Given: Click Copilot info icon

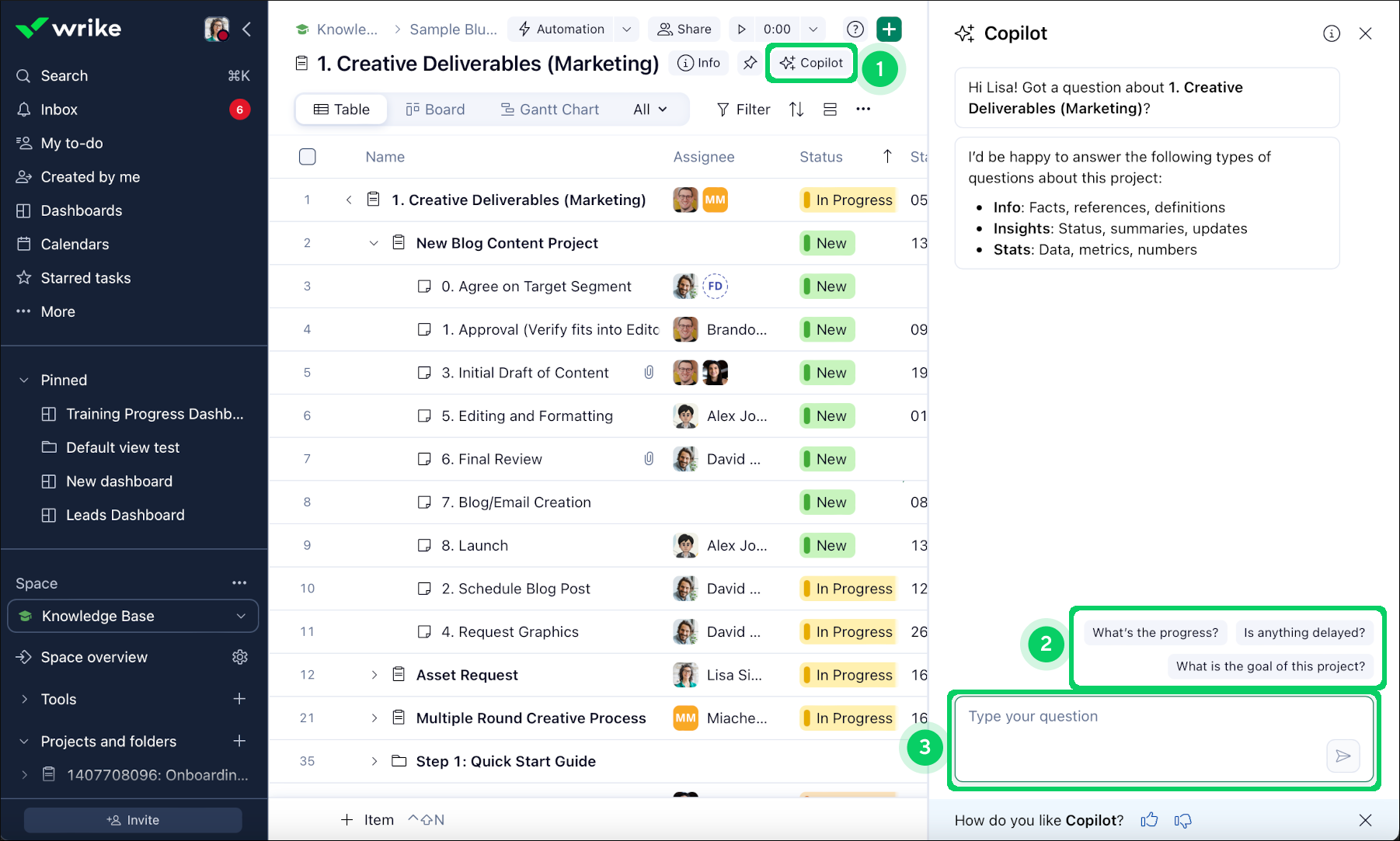Looking at the screenshot, I should 1332,33.
